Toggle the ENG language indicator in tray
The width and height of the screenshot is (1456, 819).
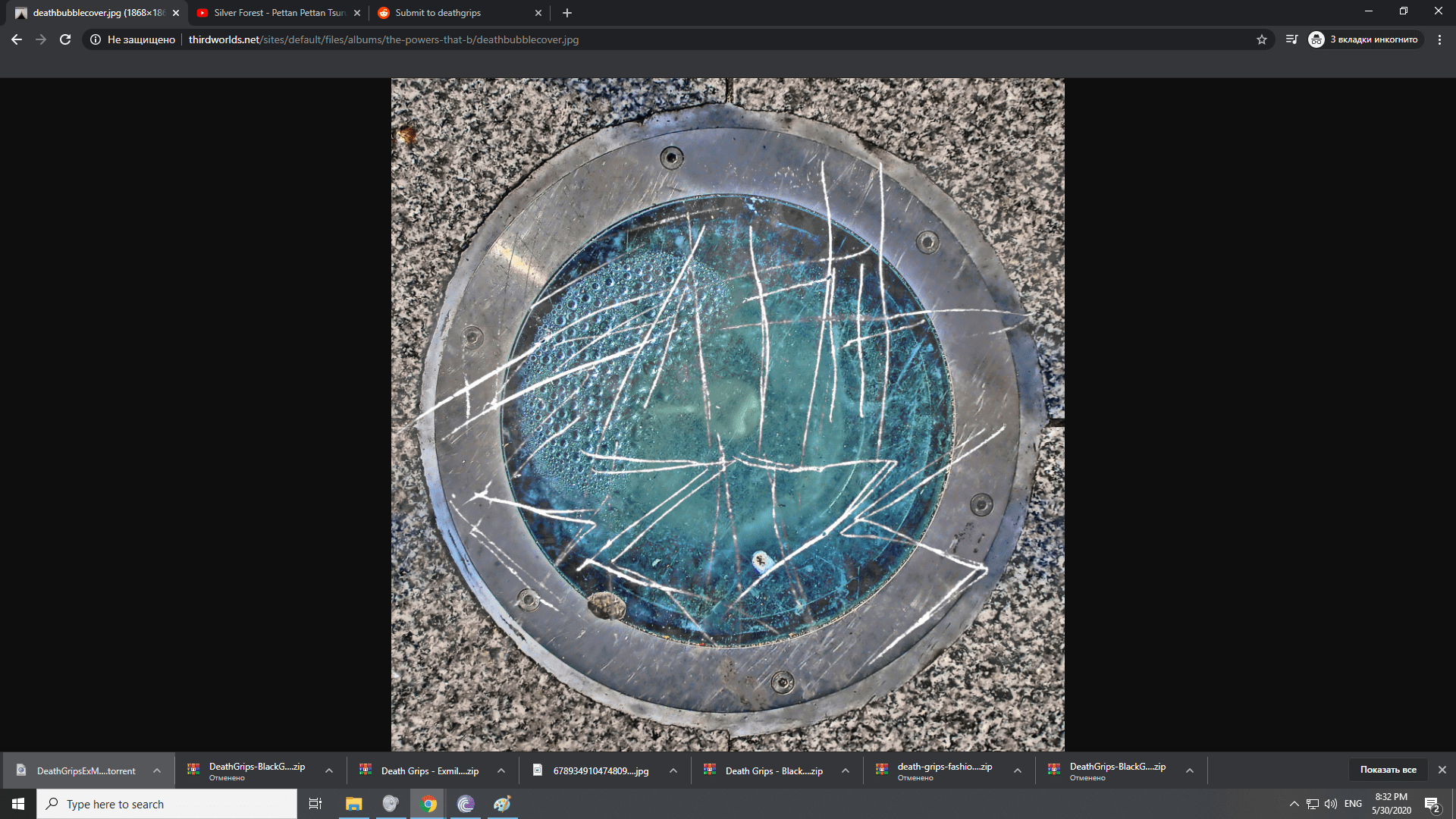pyautogui.click(x=1353, y=803)
